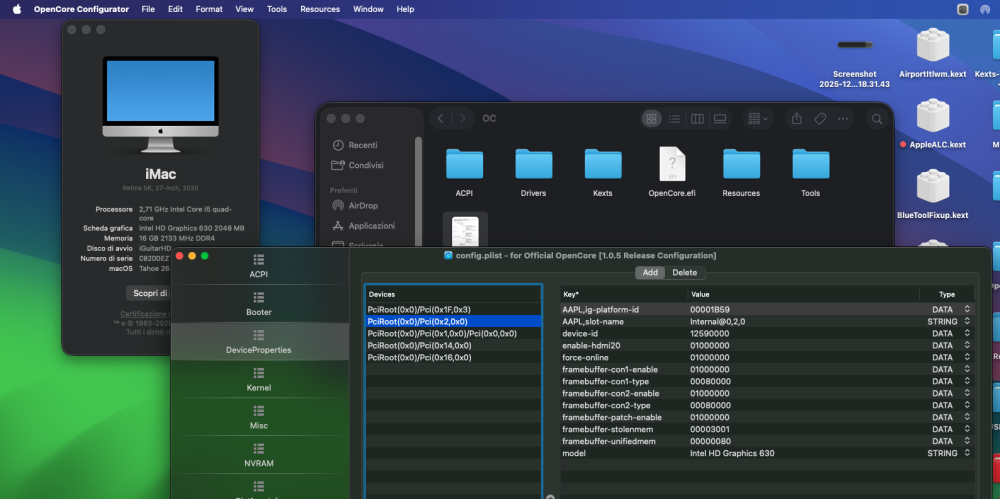Open the Help menu
This screenshot has height=499, width=1000.
(x=405, y=9)
